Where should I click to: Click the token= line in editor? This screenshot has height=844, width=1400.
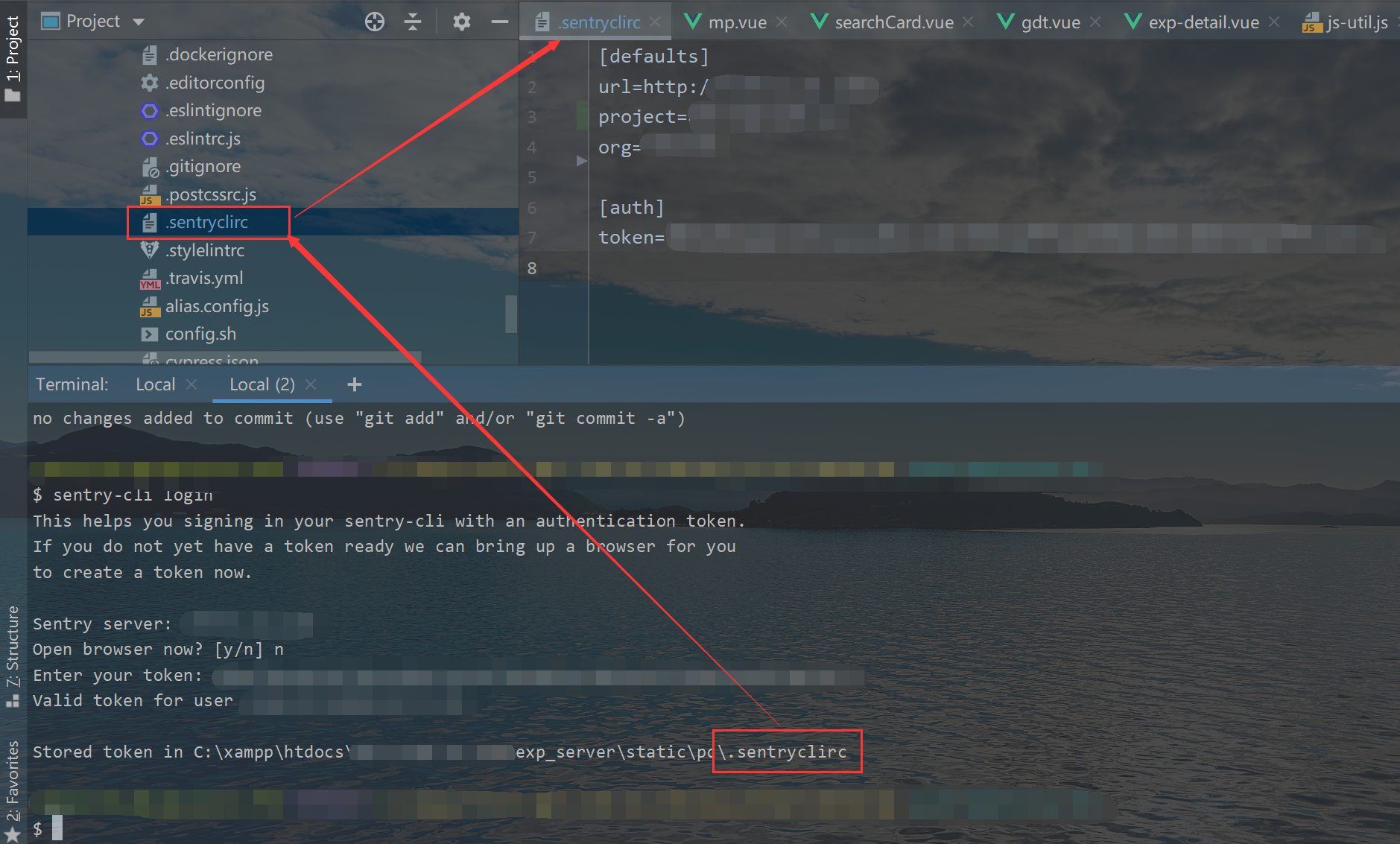[x=631, y=238]
